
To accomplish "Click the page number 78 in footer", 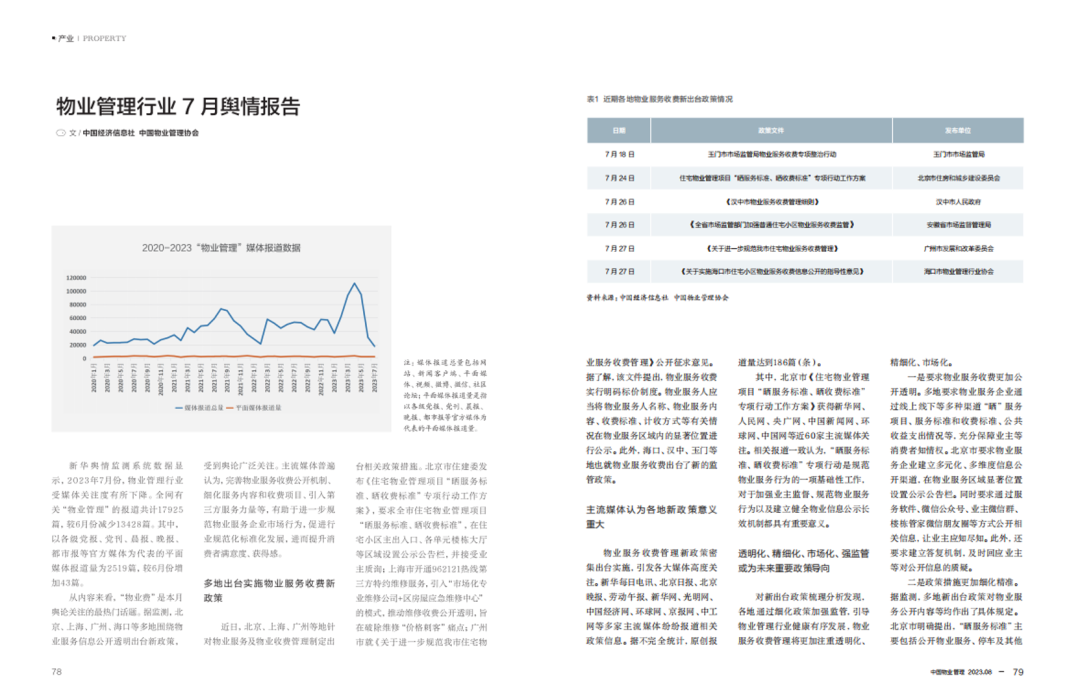I will click(57, 671).
